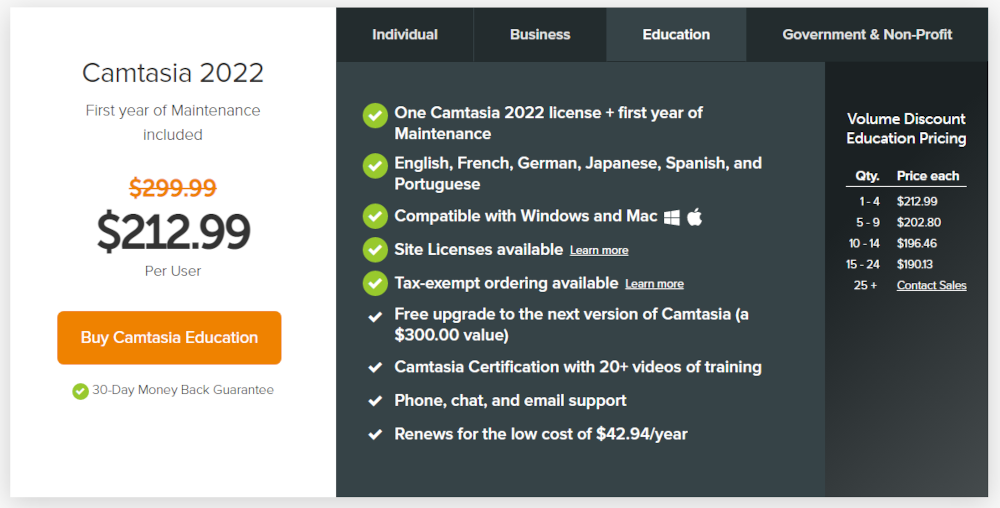Image resolution: width=1000 pixels, height=508 pixels.
Task: Click the Apple logo icon
Action: (x=695, y=217)
